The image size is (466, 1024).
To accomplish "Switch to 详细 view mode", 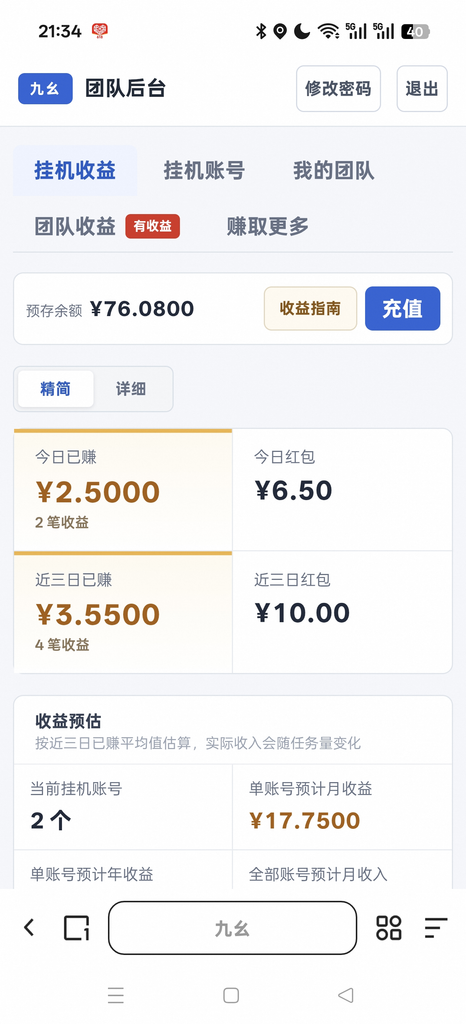I will pos(131,389).
